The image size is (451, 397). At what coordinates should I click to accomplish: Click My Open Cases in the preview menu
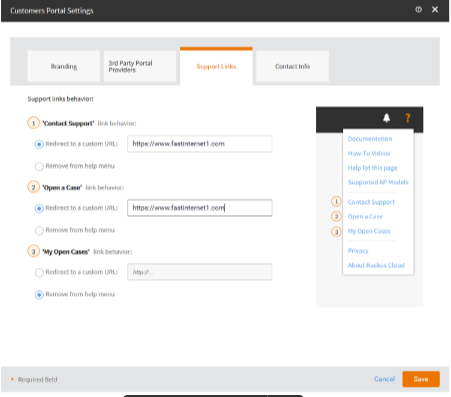[369, 231]
